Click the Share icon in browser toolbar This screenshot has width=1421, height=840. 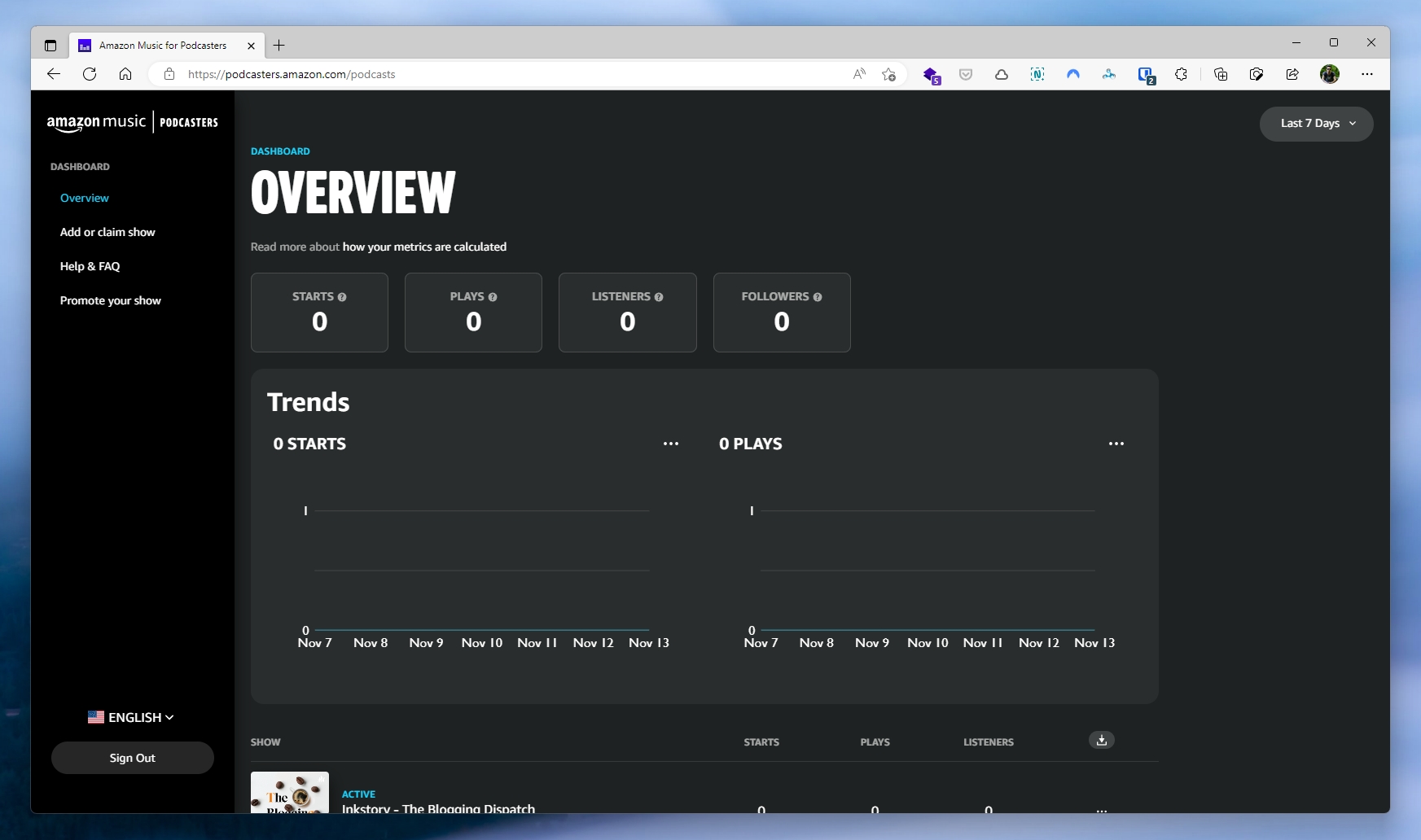1292,74
